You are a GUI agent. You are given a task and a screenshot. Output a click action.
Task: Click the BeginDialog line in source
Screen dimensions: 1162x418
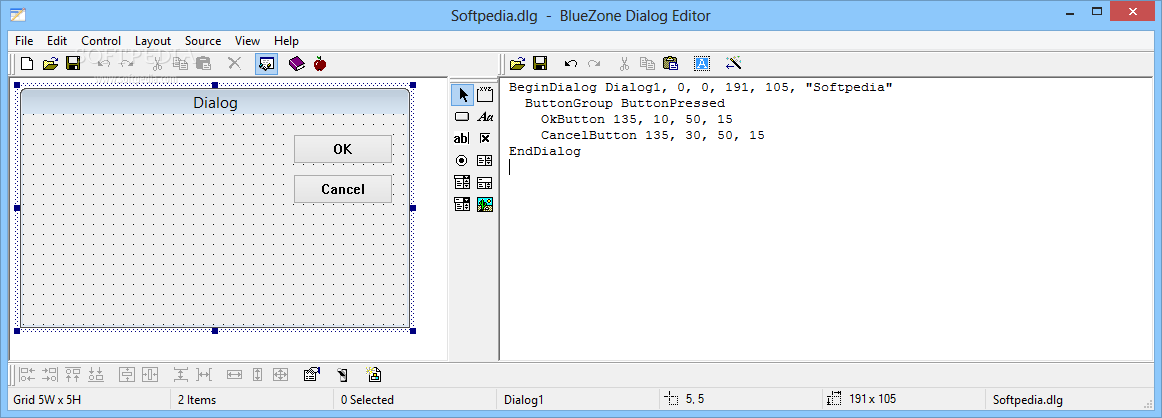[701, 87]
